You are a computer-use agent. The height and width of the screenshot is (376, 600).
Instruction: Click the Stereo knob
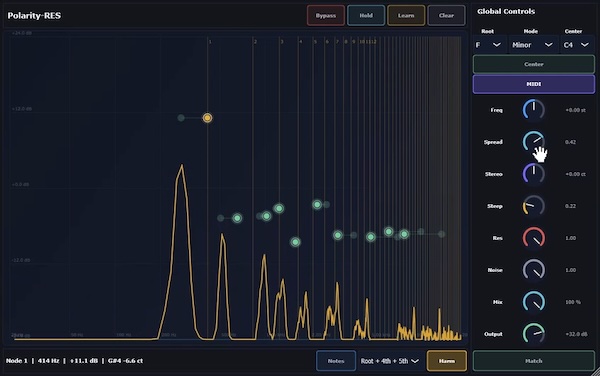(x=534, y=174)
